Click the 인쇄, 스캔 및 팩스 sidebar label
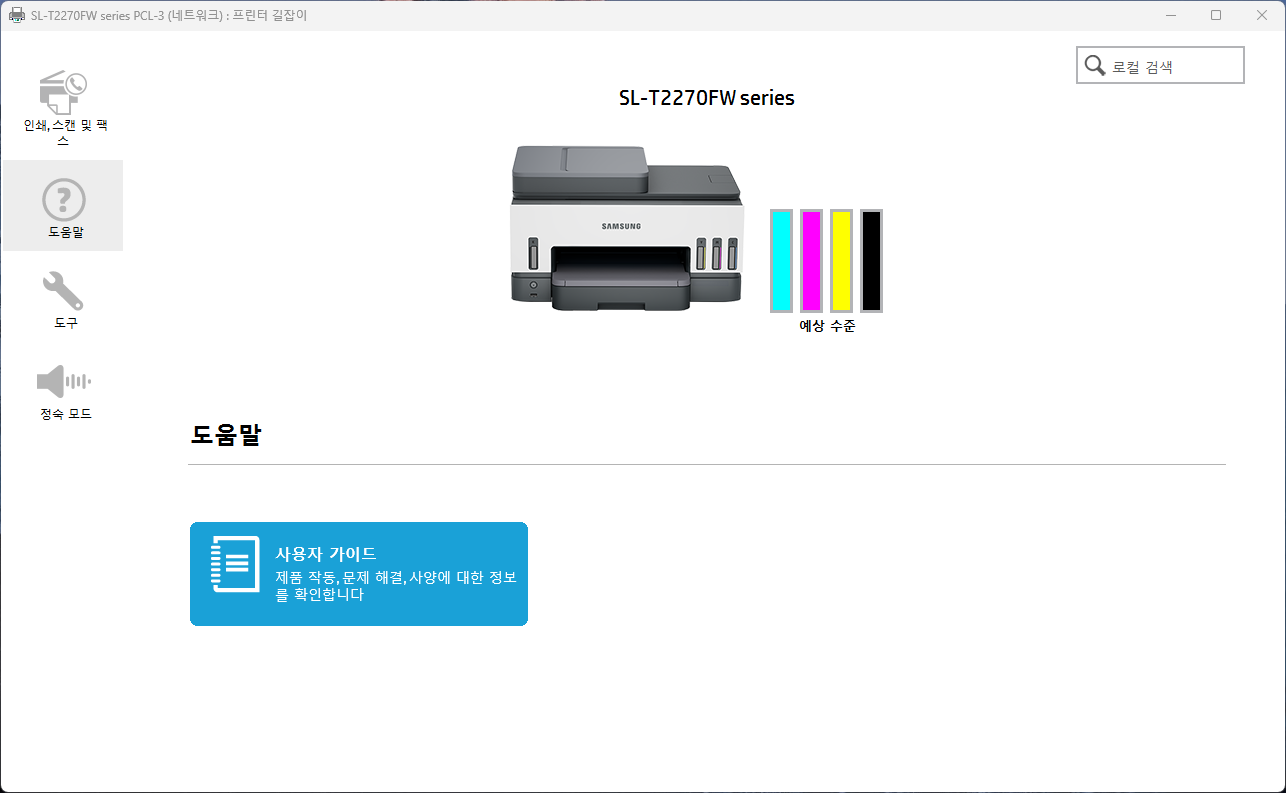This screenshot has height=793, width=1286. (65, 133)
